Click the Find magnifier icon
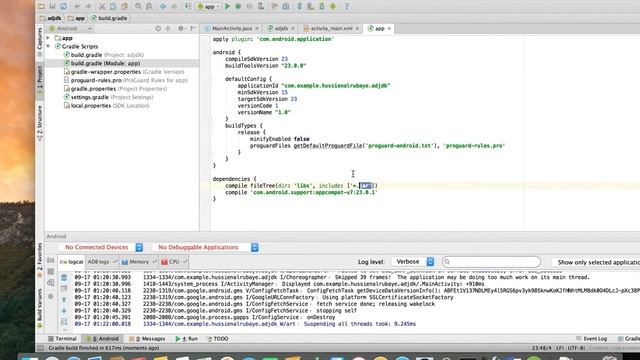Viewport: 640px width, 360px height. [x=138, y=6]
